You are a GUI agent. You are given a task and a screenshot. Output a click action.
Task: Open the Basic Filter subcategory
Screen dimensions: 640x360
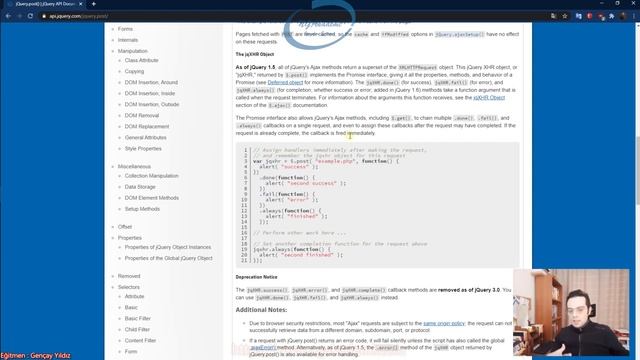tap(138, 319)
